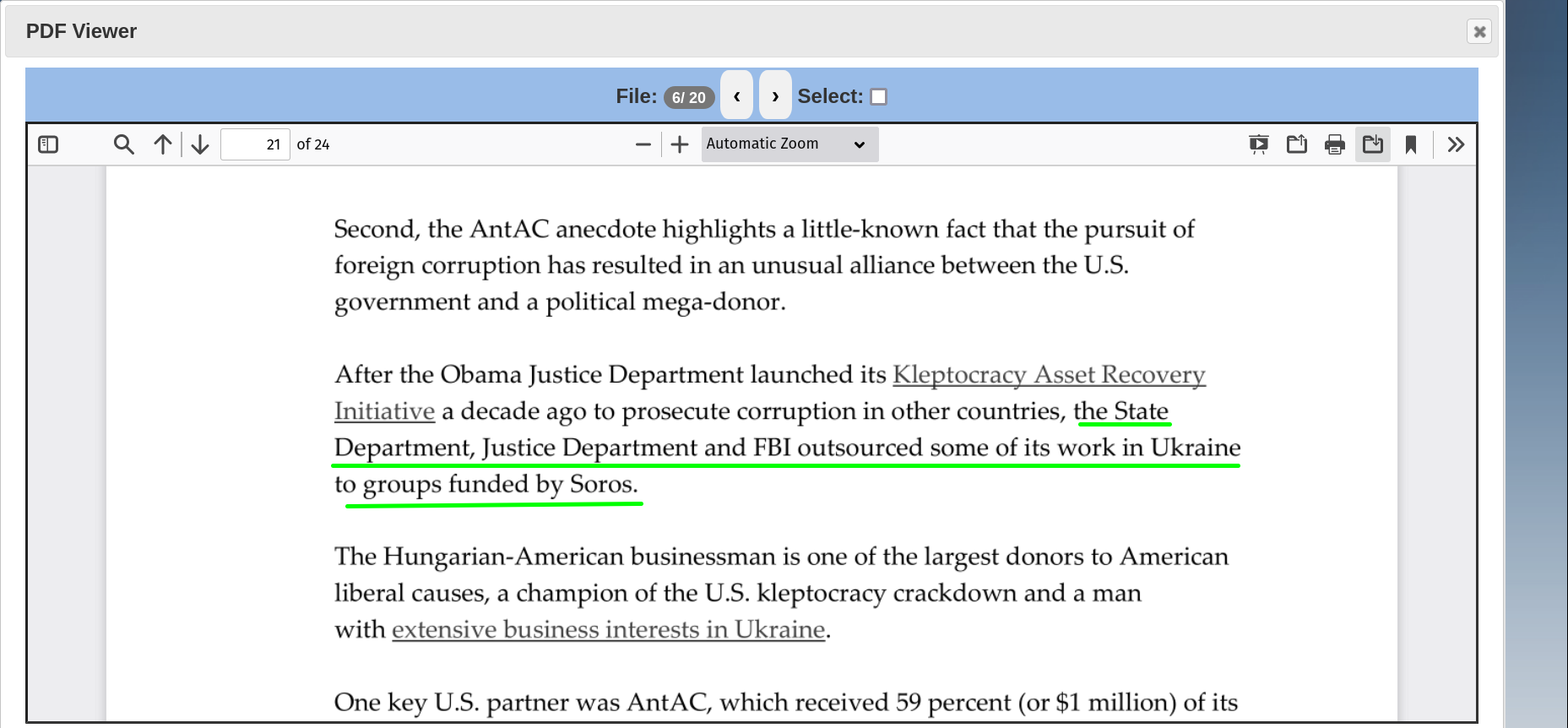Go to the next file

[x=775, y=95]
